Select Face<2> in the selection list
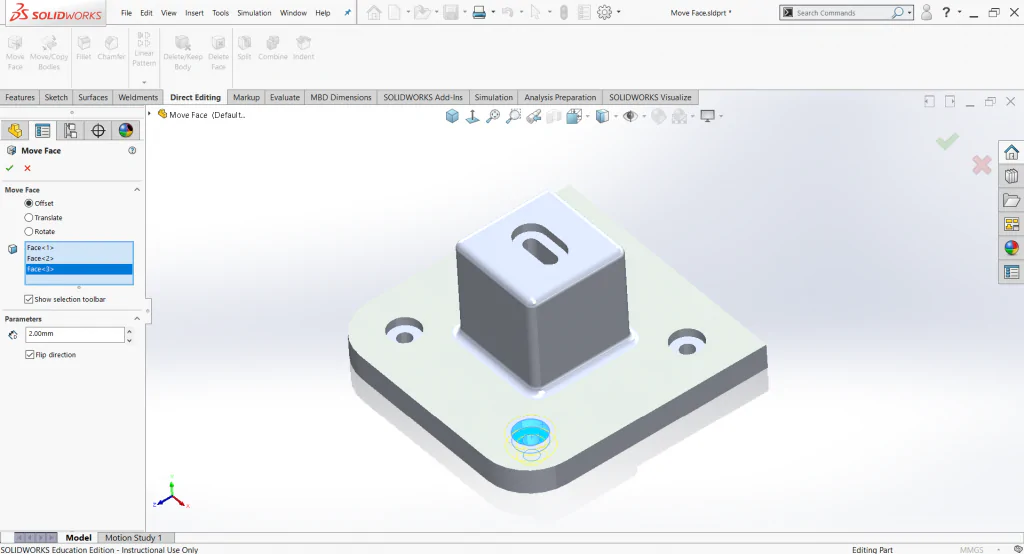The height and width of the screenshot is (554, 1024). click(79, 258)
